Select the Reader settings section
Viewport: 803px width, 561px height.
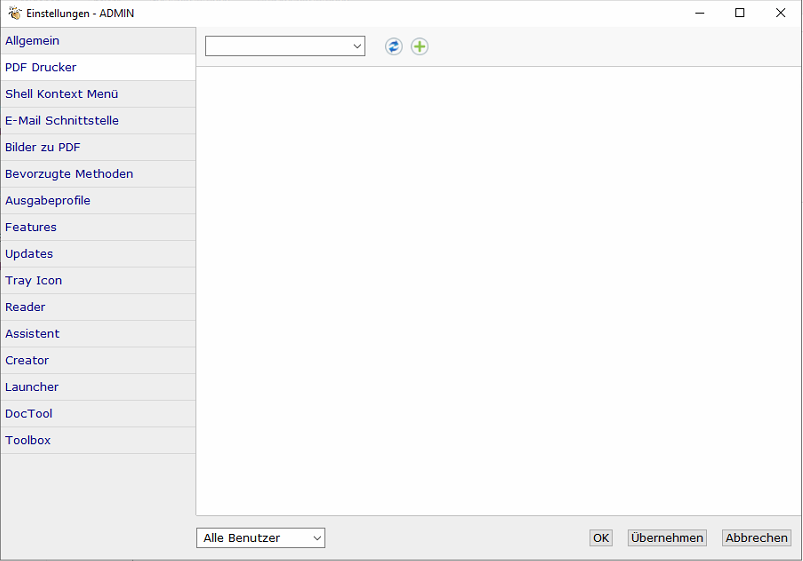tap(98, 308)
